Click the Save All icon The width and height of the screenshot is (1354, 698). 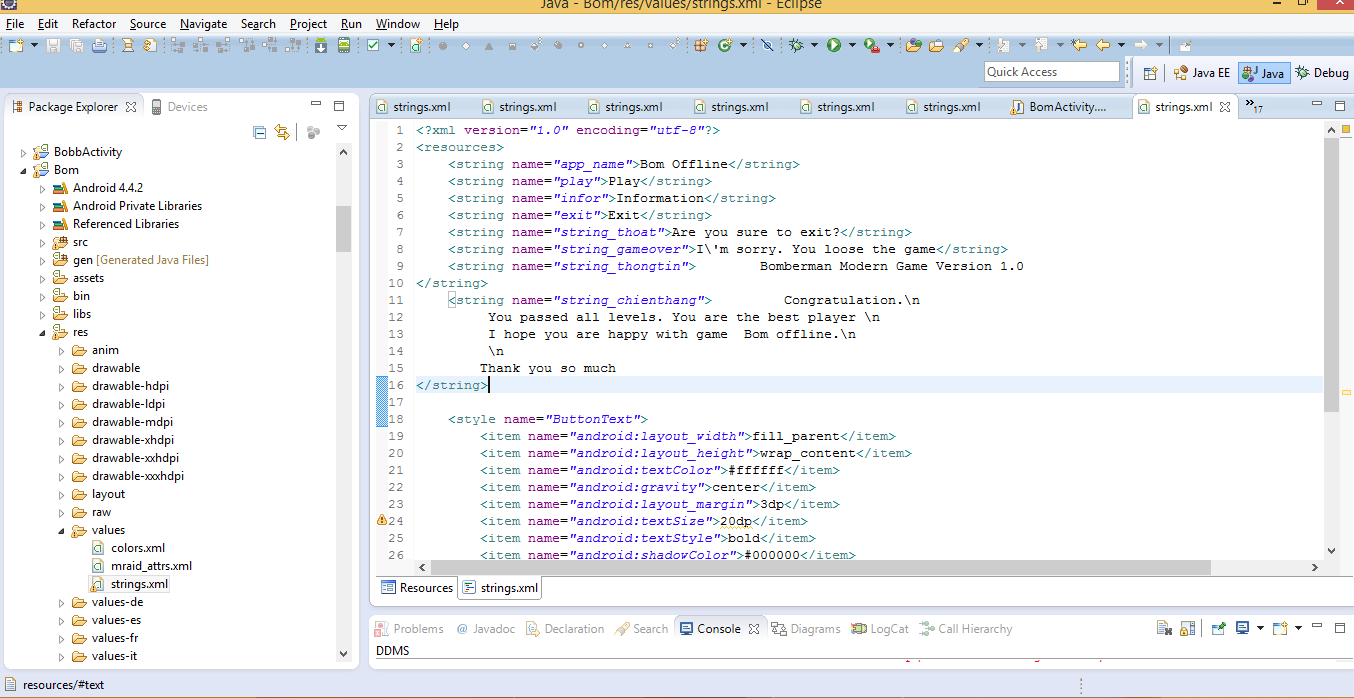(x=76, y=45)
